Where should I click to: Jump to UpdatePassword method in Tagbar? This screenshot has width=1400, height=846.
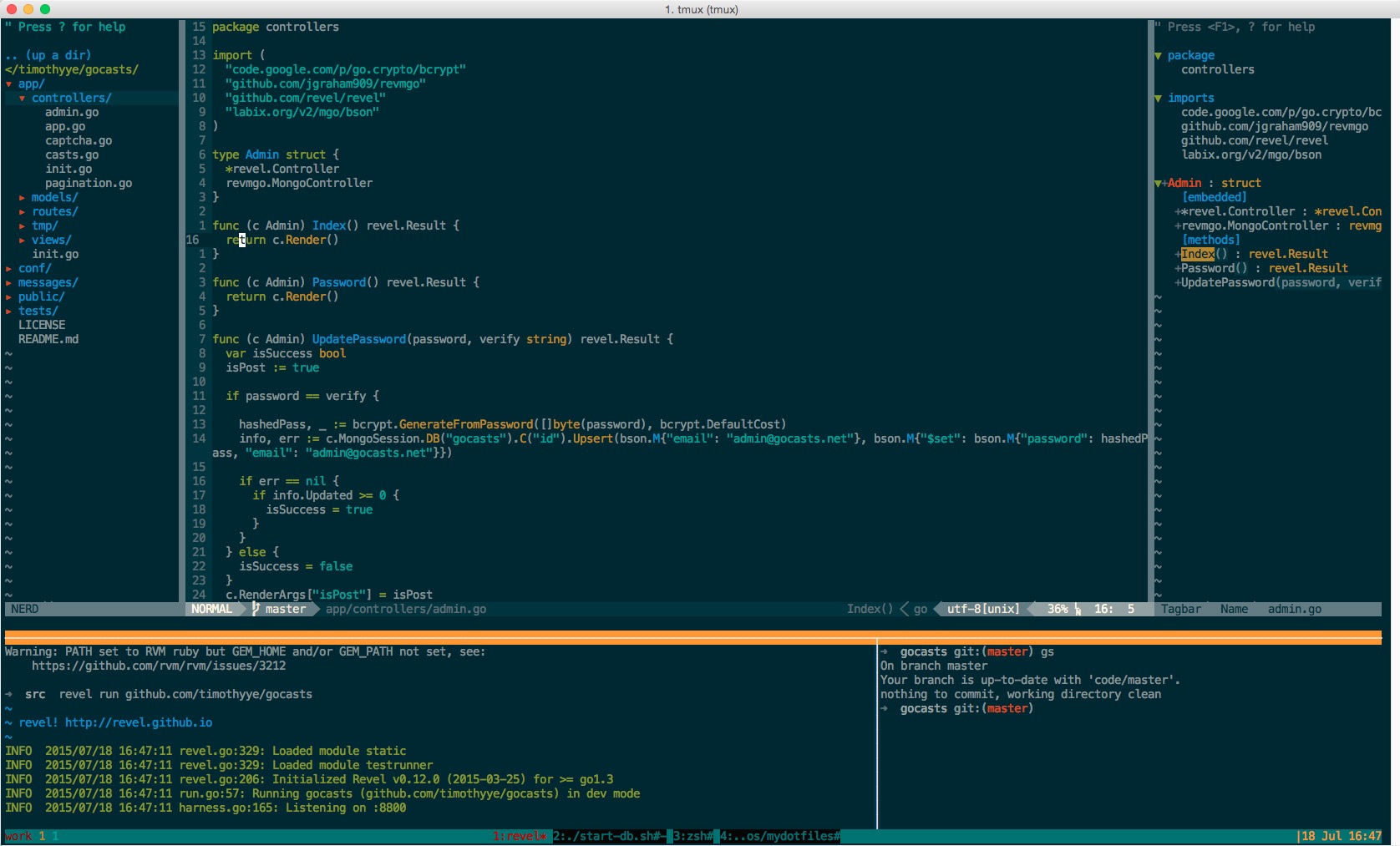[x=1227, y=283]
